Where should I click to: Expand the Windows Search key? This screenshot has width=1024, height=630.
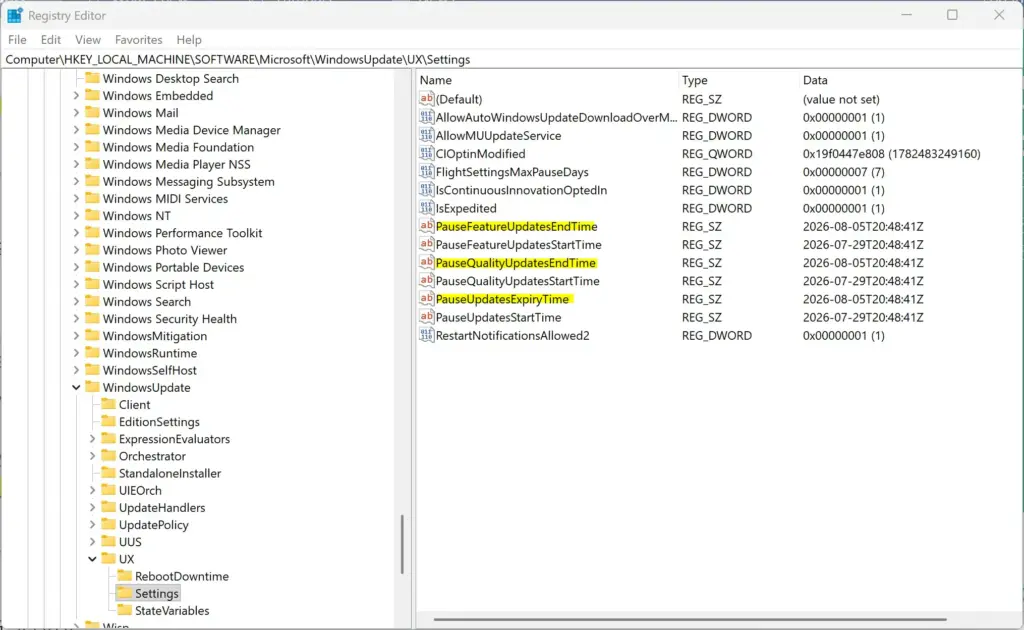(x=76, y=302)
